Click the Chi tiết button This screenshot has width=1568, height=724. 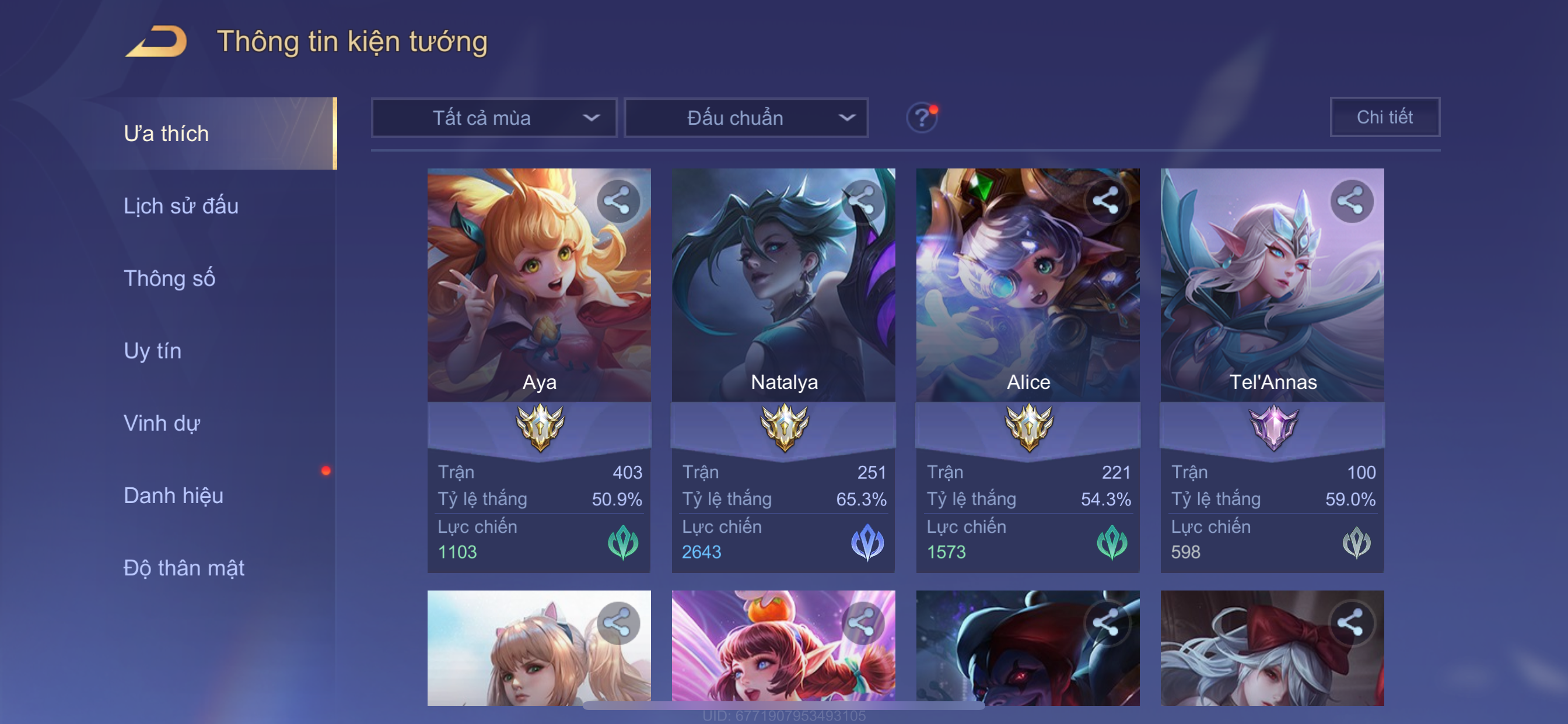pos(1385,117)
